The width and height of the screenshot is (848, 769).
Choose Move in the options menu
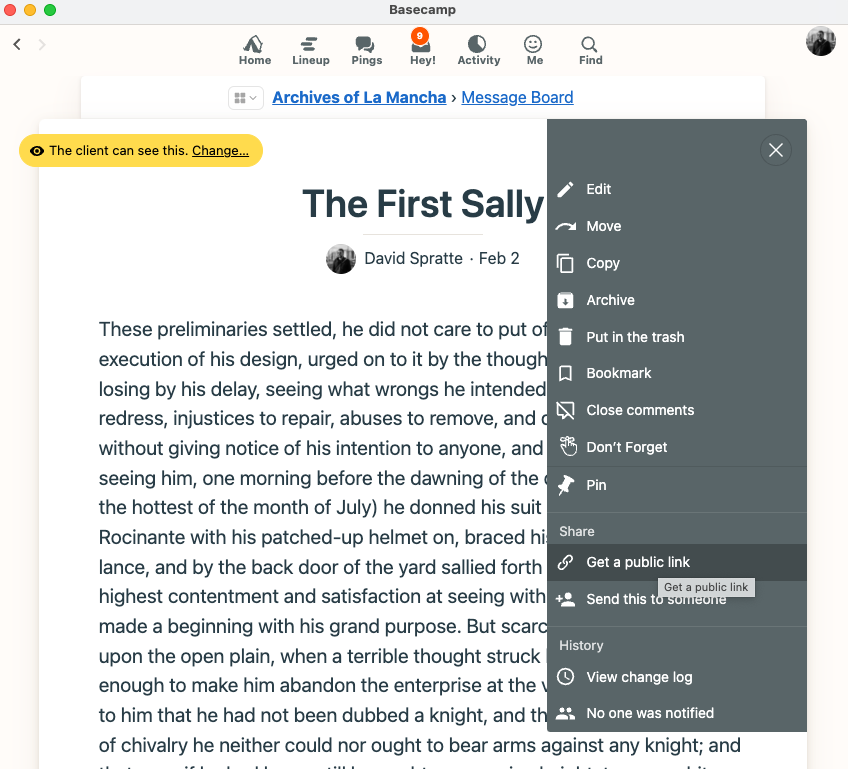coord(677,226)
